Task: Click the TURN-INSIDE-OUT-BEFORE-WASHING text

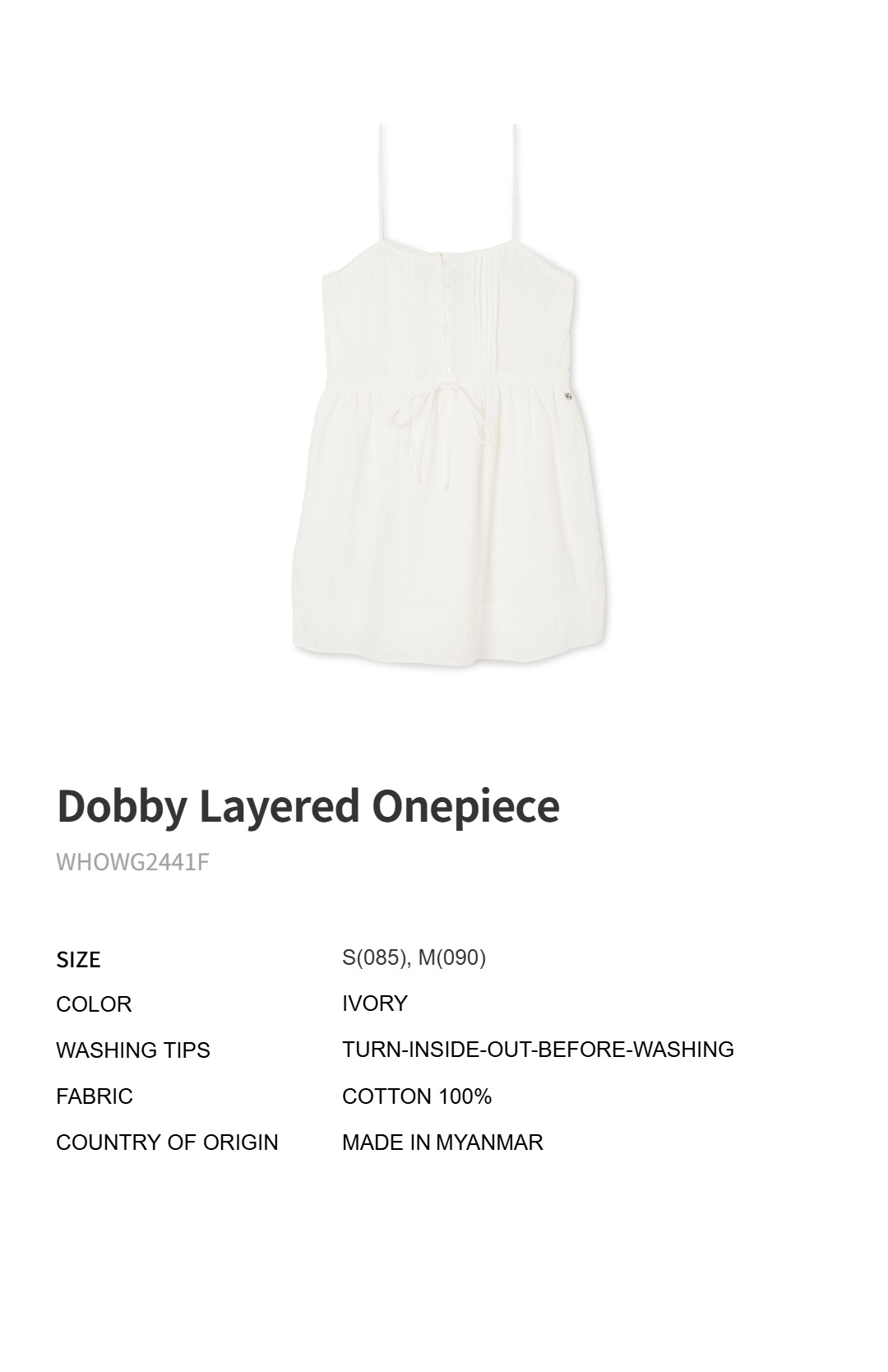Action: tap(538, 1050)
